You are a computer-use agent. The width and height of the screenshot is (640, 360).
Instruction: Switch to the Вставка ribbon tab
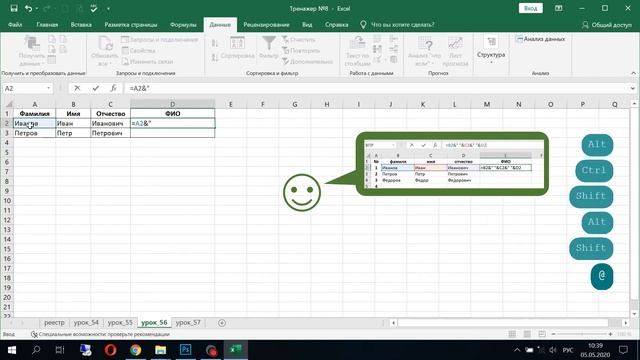tap(81, 24)
